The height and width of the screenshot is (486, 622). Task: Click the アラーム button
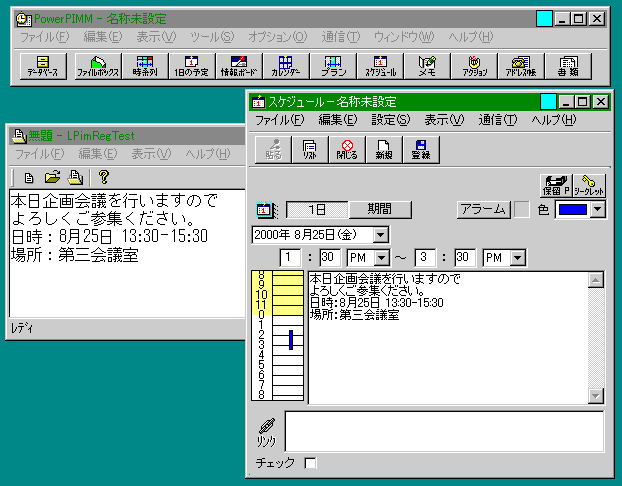click(483, 209)
